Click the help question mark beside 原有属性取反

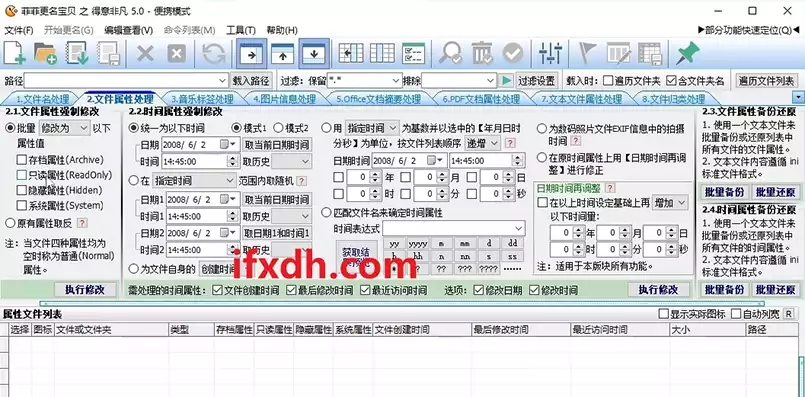82,223
